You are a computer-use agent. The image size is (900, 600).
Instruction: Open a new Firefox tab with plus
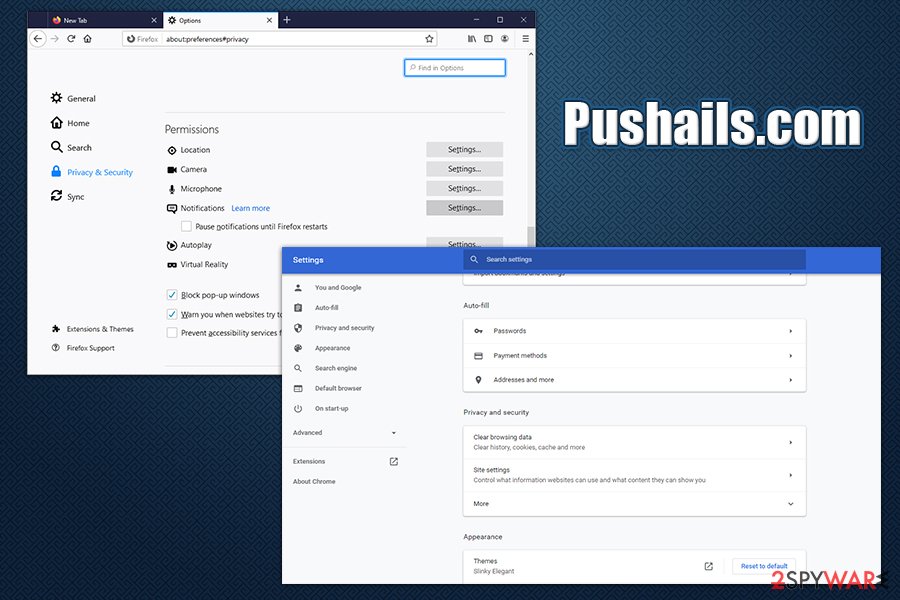pyautogui.click(x=287, y=20)
